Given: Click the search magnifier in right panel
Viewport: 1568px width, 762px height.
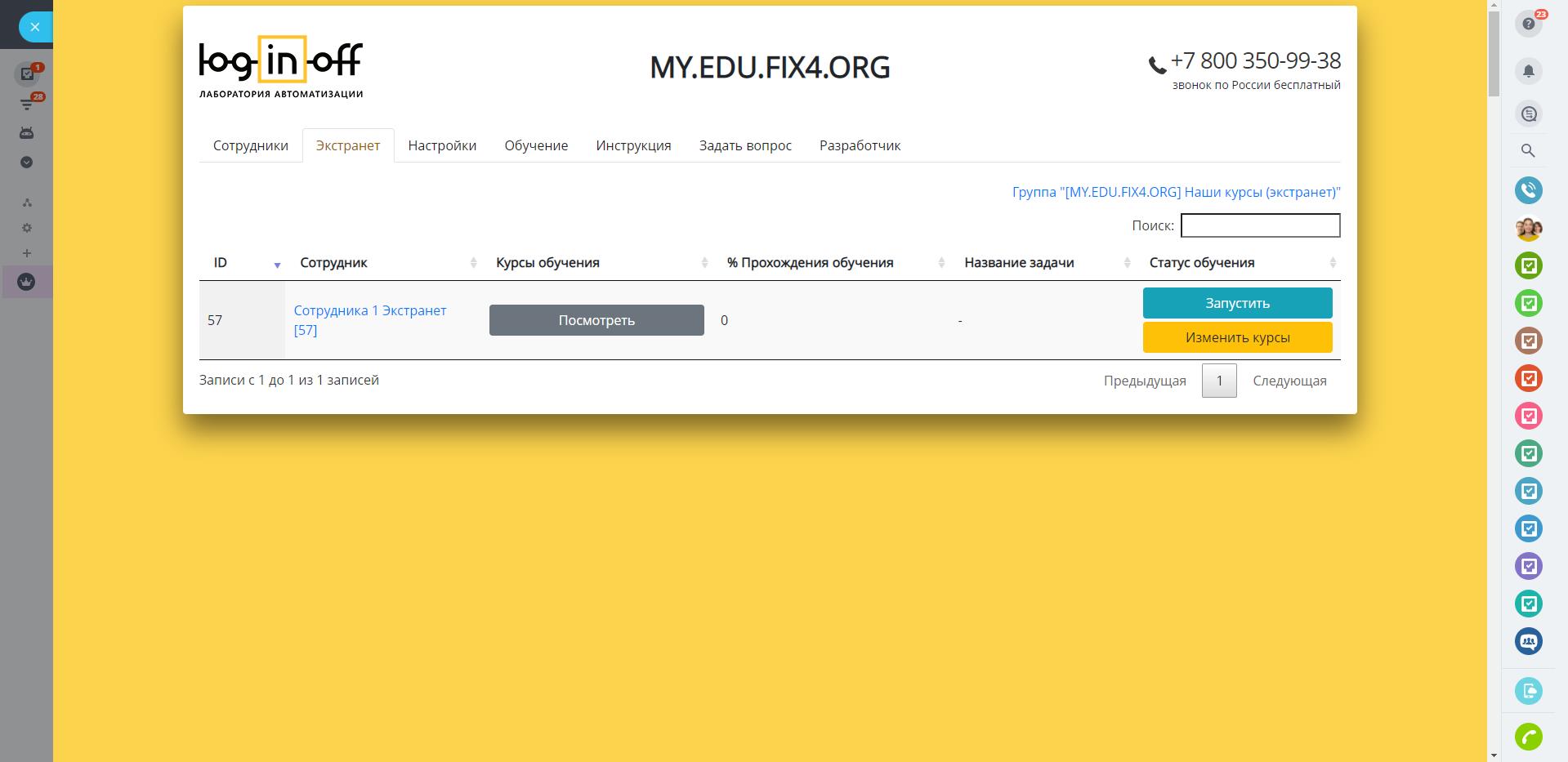Looking at the screenshot, I should 1528,151.
